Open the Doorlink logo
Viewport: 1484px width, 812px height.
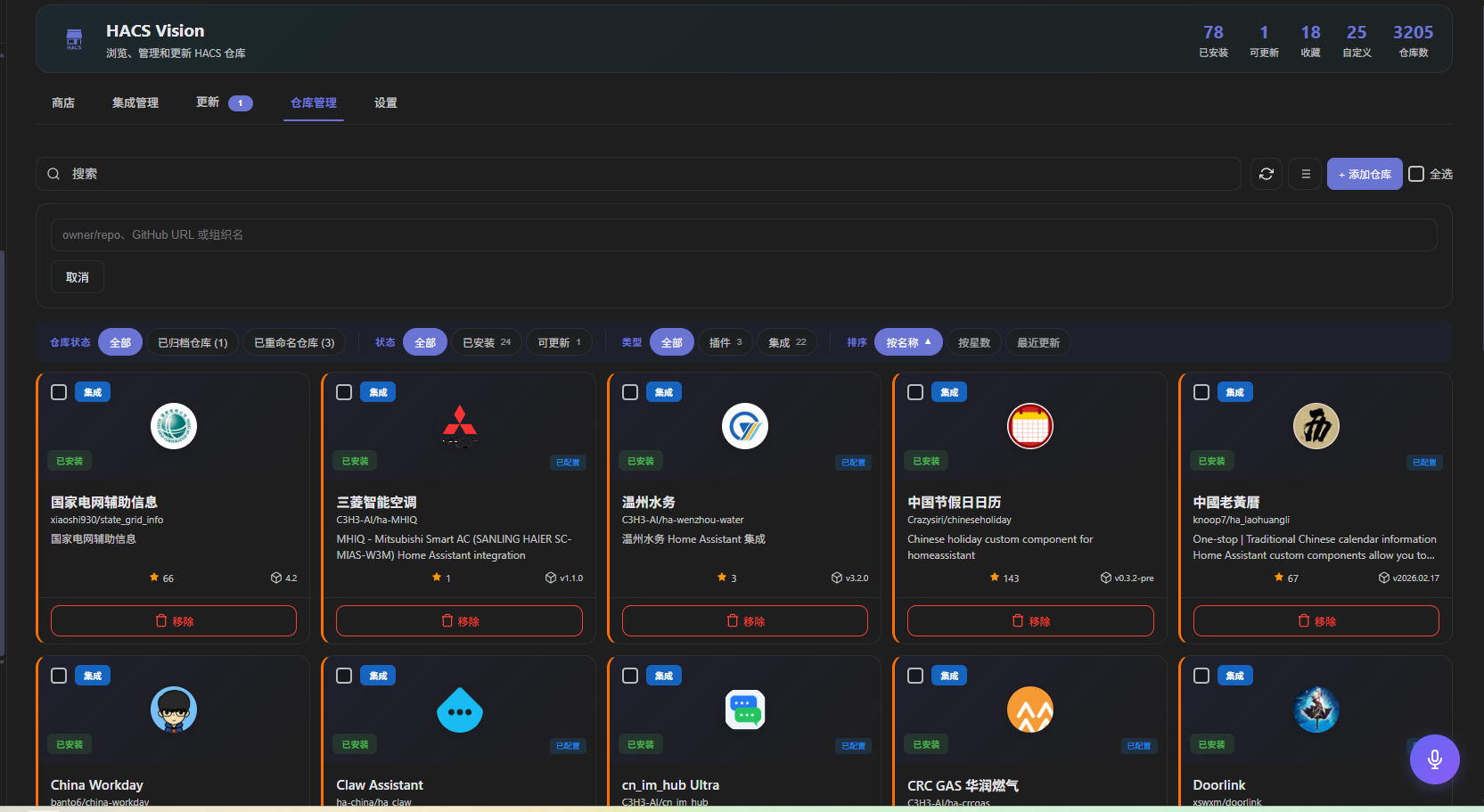1316,709
